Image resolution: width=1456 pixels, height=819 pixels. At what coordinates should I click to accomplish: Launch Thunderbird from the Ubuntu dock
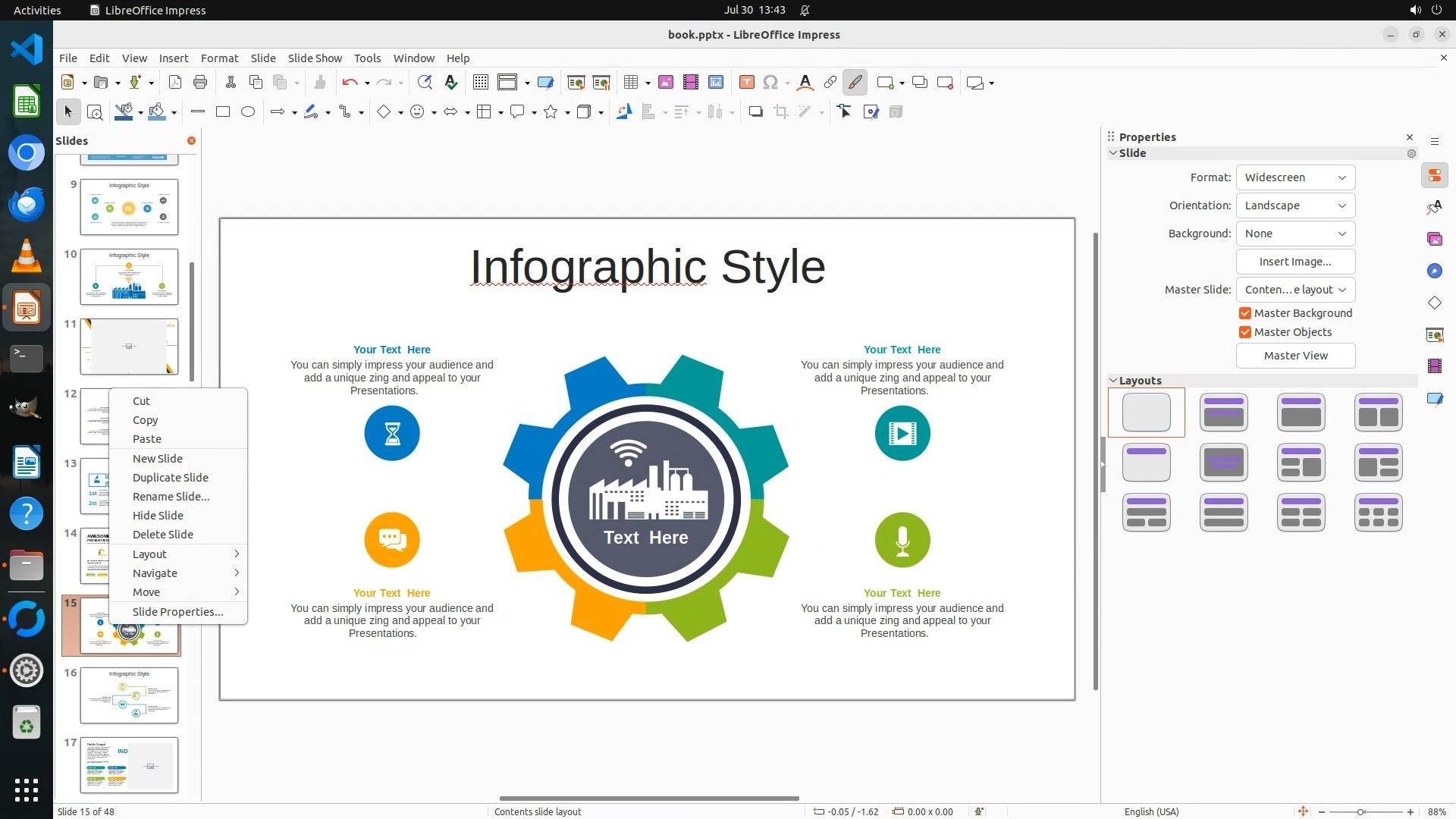(27, 205)
